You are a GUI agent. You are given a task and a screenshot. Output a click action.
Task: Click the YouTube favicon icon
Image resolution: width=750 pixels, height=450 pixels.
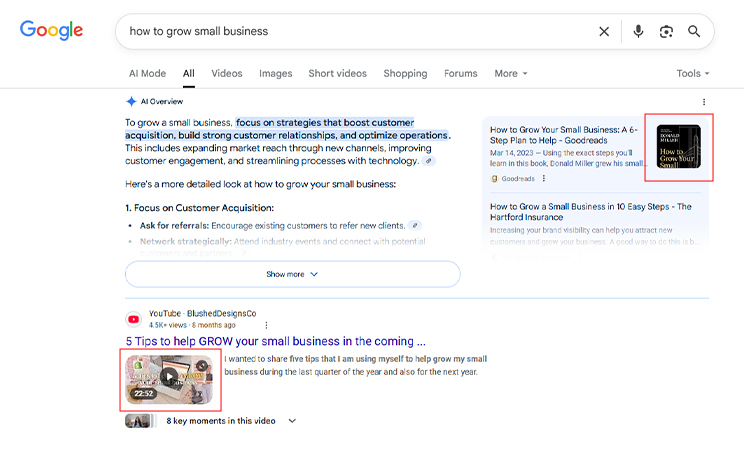click(x=133, y=319)
